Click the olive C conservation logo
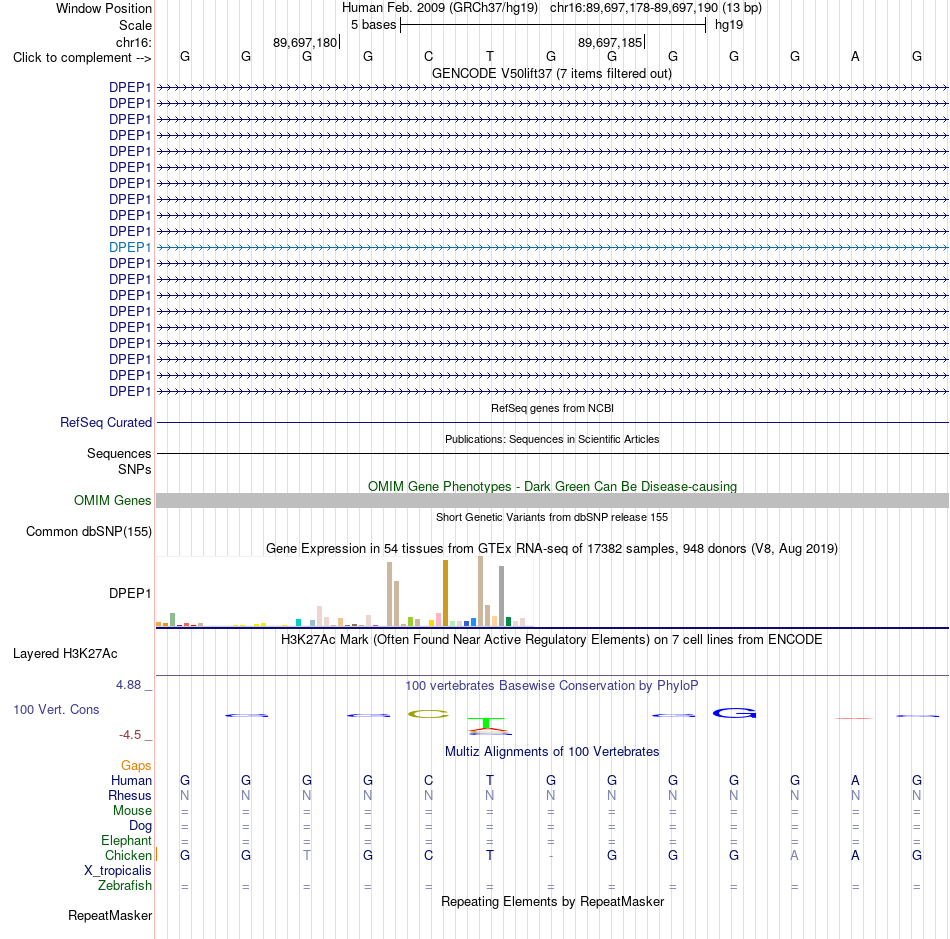 [x=428, y=714]
